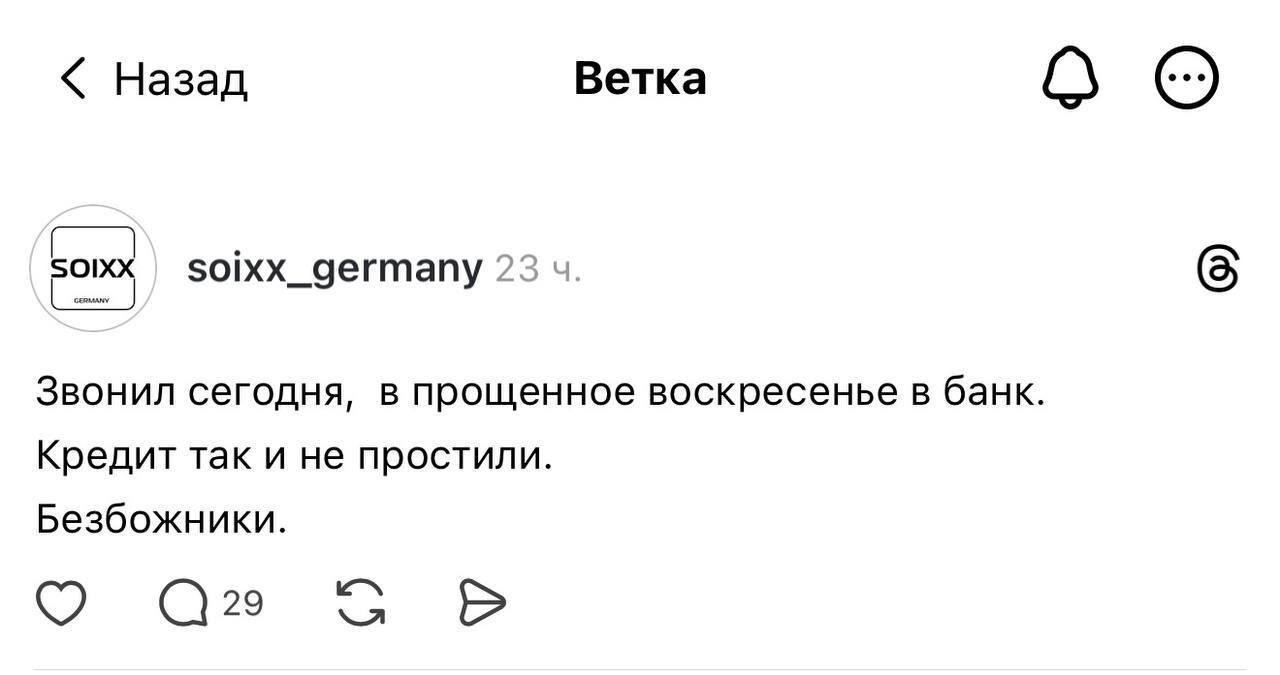Repost the soixx_germany post
Image resolution: width=1280 pixels, height=675 pixels.
361,601
